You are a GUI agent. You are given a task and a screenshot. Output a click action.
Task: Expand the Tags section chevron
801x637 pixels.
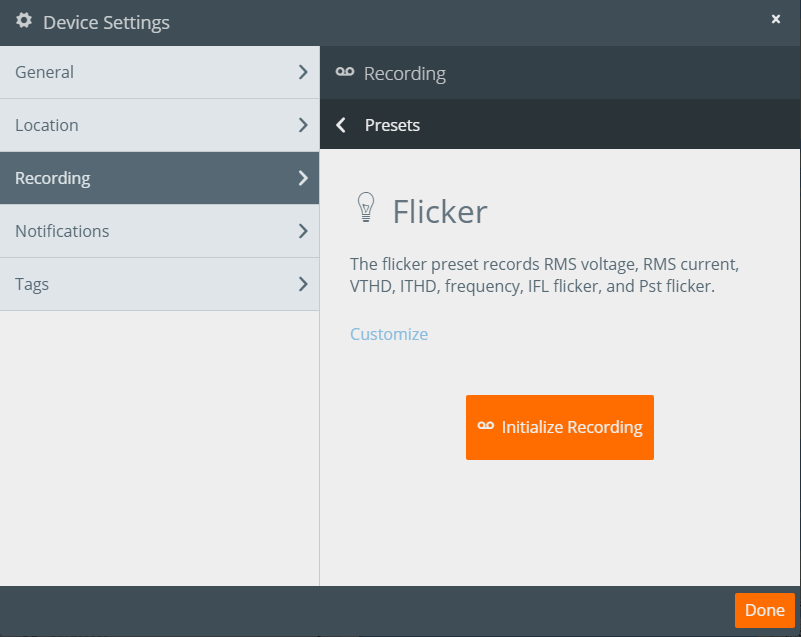pyautogui.click(x=302, y=283)
